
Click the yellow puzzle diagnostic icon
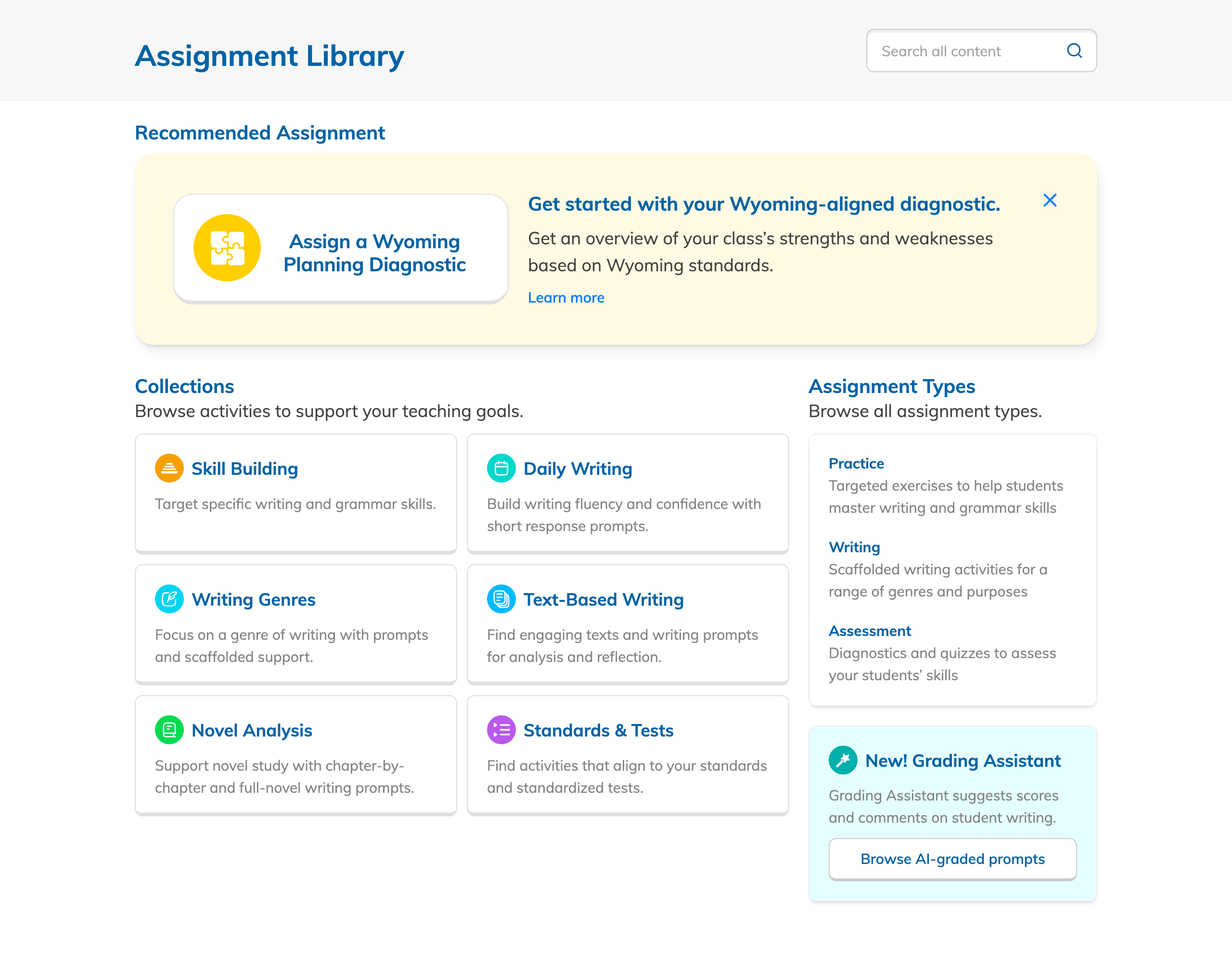point(227,248)
